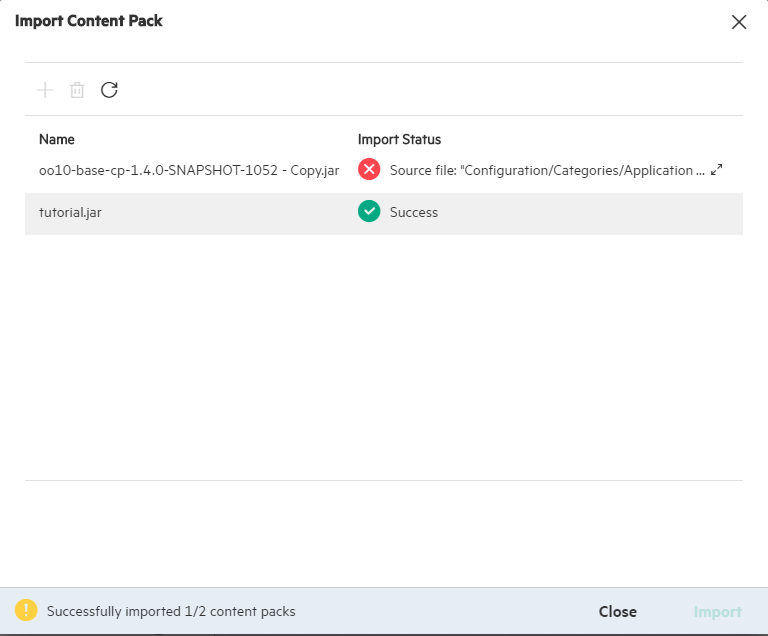Viewport: 768px width, 636px height.
Task: Click the empty area below the file list
Action: (x=384, y=357)
